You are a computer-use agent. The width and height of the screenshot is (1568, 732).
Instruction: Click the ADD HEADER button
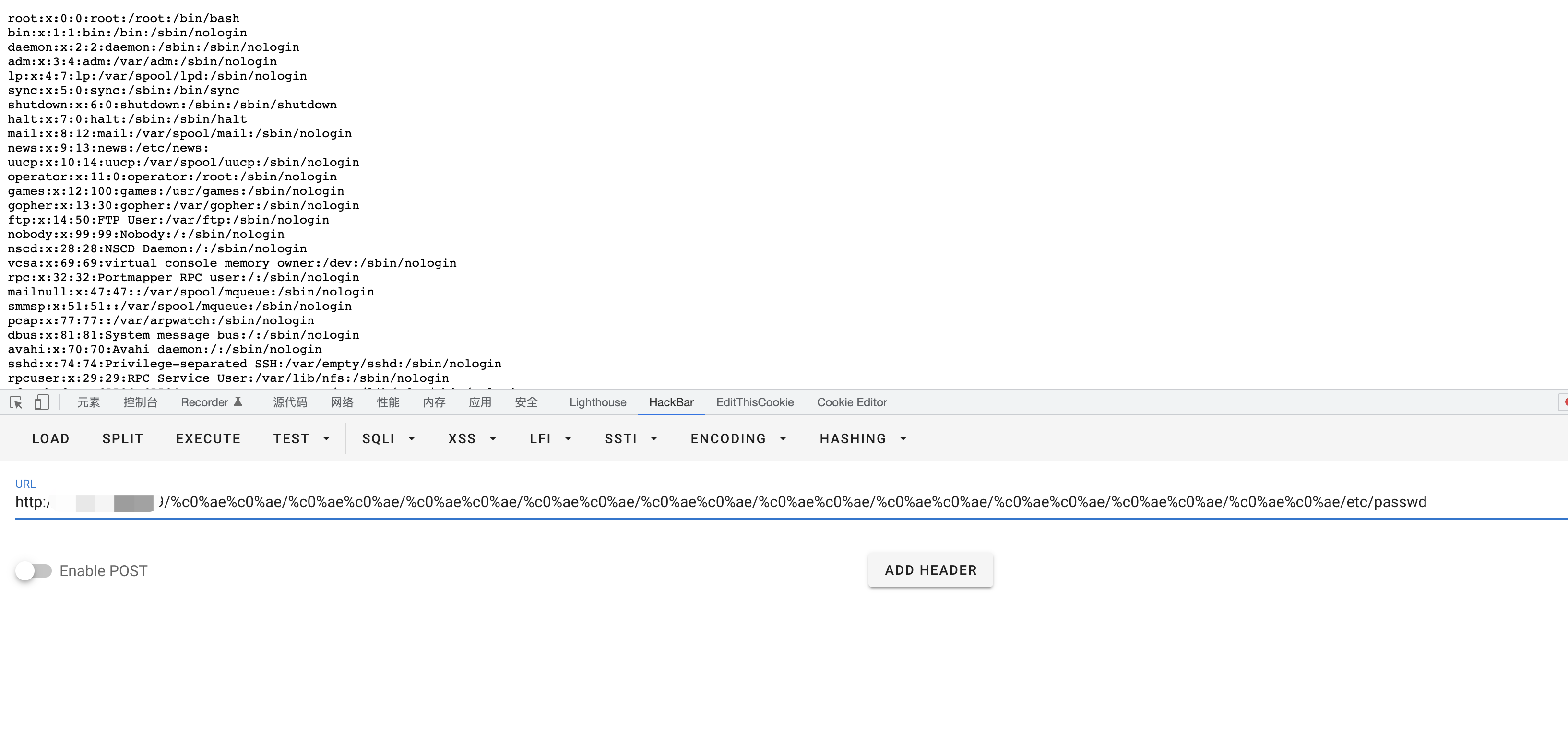tap(930, 570)
